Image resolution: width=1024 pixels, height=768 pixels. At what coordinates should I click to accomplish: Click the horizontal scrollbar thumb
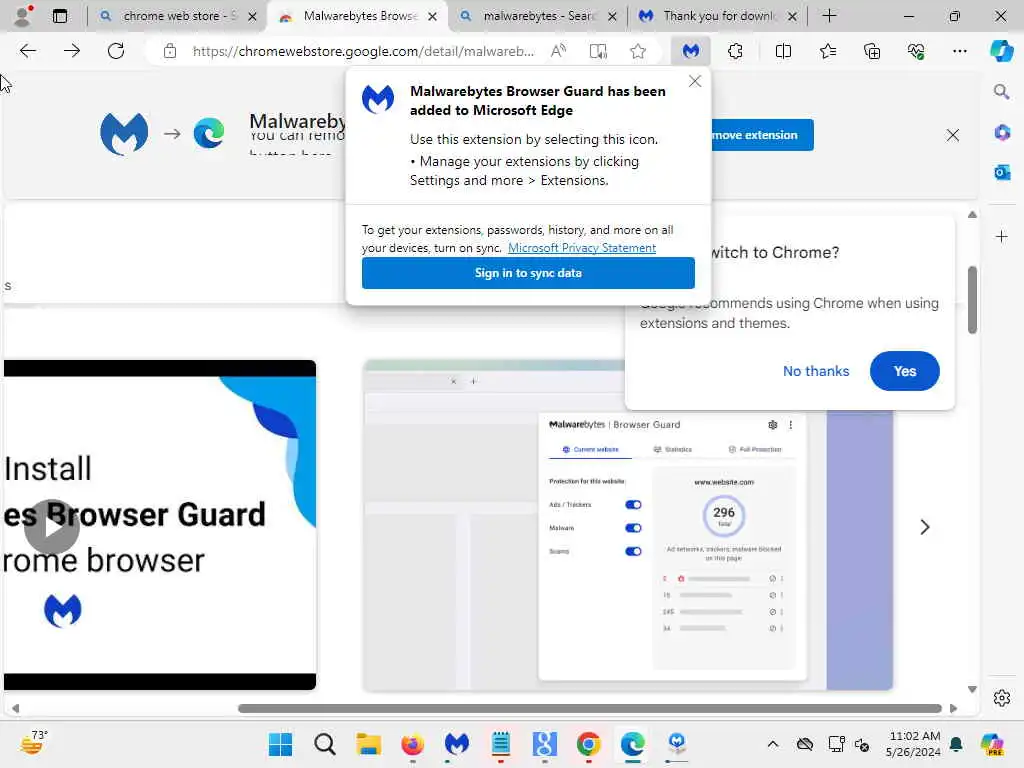pyautogui.click(x=590, y=709)
